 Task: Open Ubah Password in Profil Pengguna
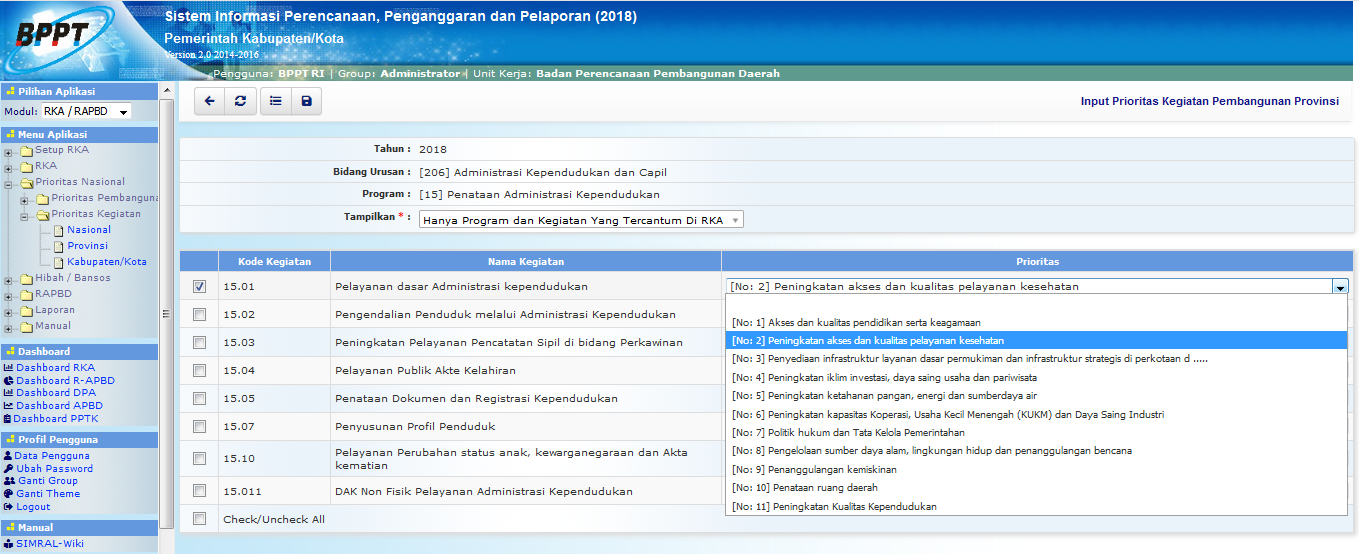point(54,469)
